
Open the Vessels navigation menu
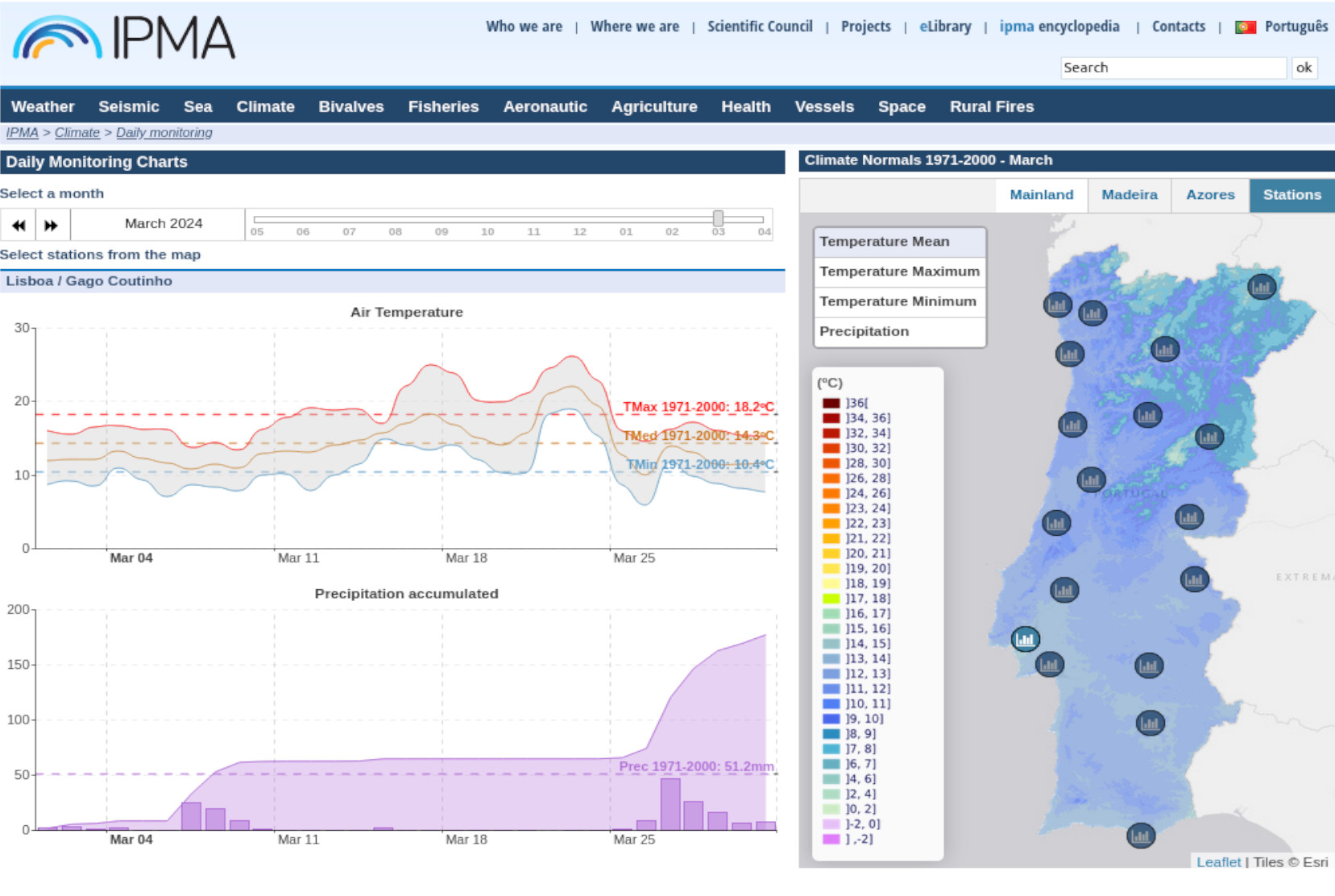[824, 106]
